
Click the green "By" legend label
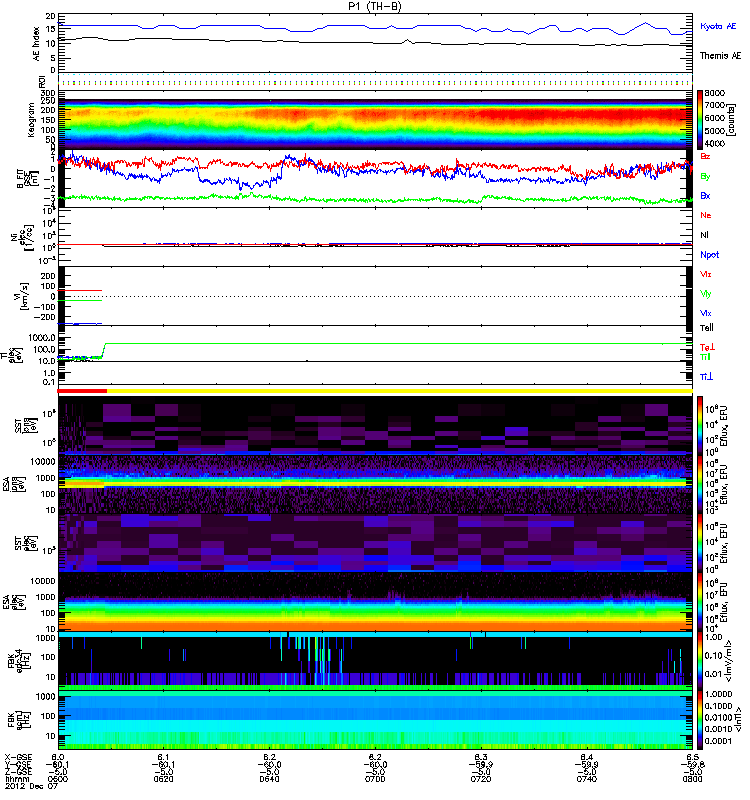pyautogui.click(x=705, y=177)
